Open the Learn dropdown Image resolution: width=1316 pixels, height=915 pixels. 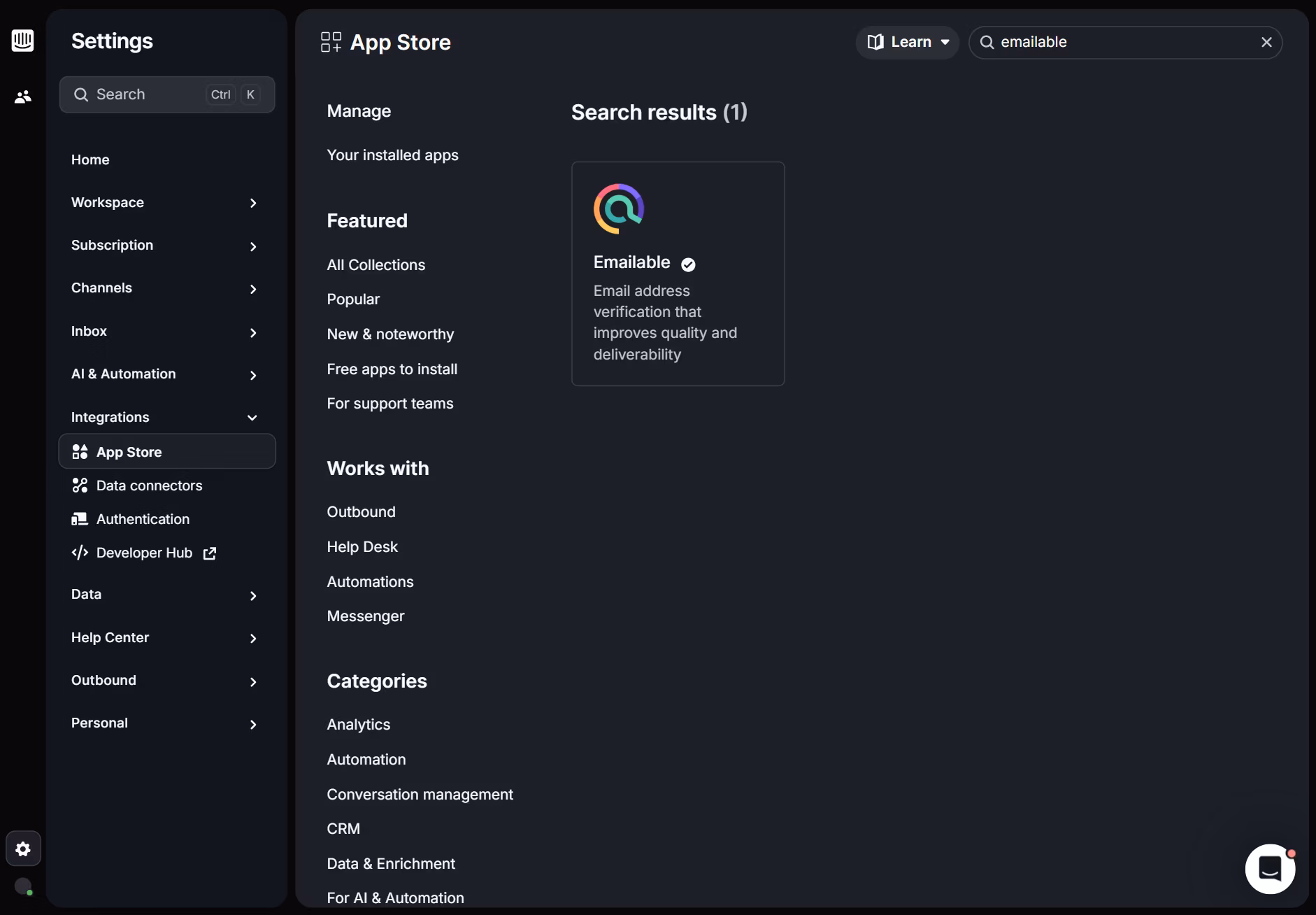907,43
